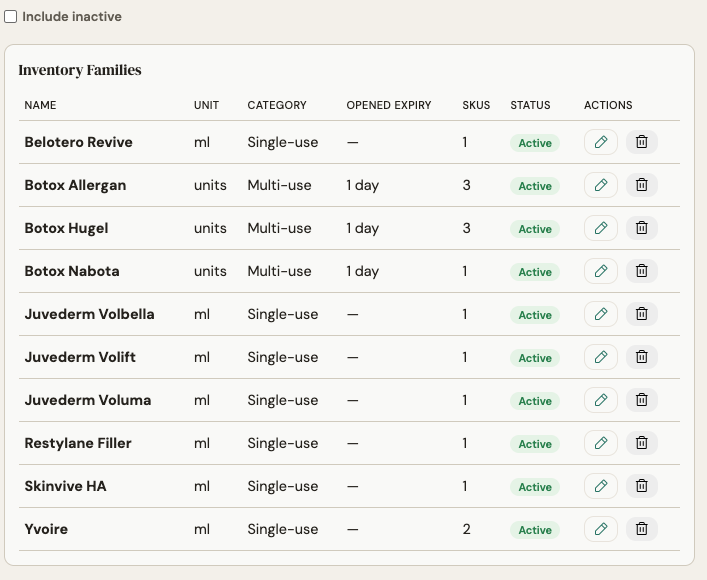Select the Juvederm Voluma name

(87, 400)
